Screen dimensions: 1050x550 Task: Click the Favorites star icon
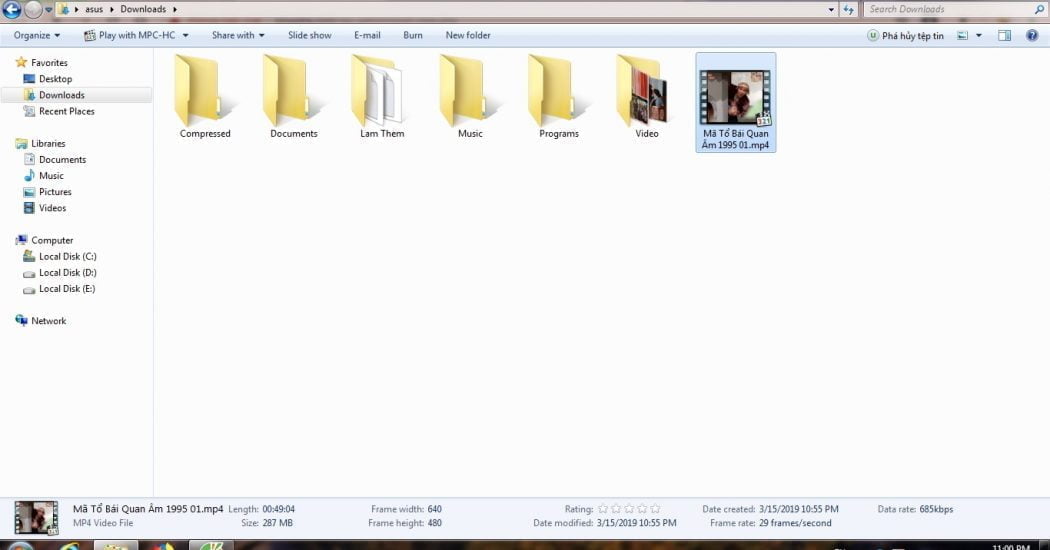point(21,62)
